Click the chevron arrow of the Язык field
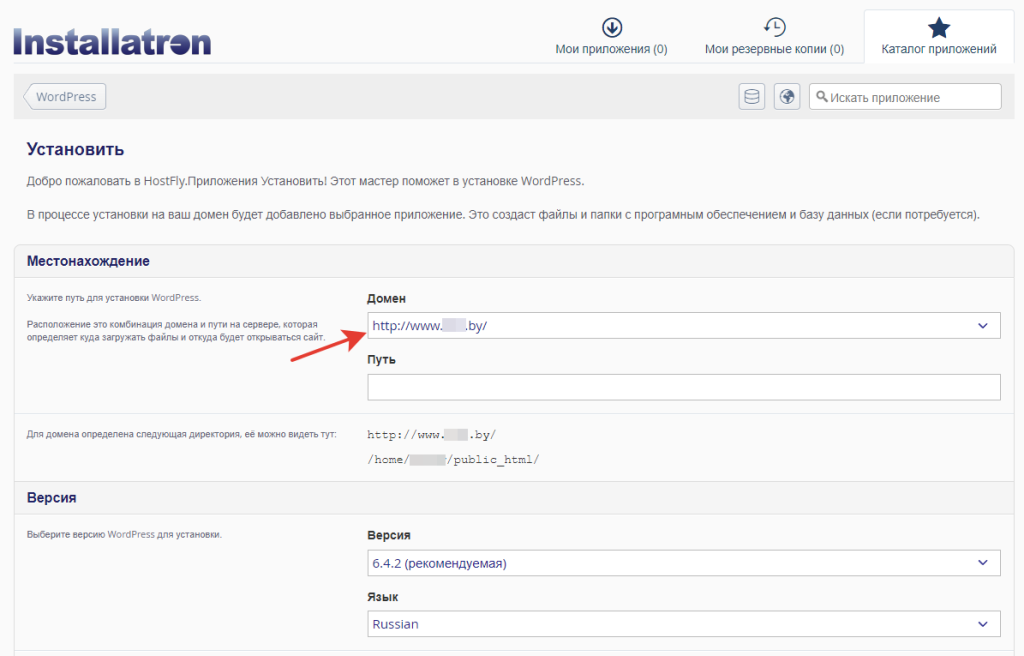Viewport: 1024px width, 656px height. pos(982,624)
